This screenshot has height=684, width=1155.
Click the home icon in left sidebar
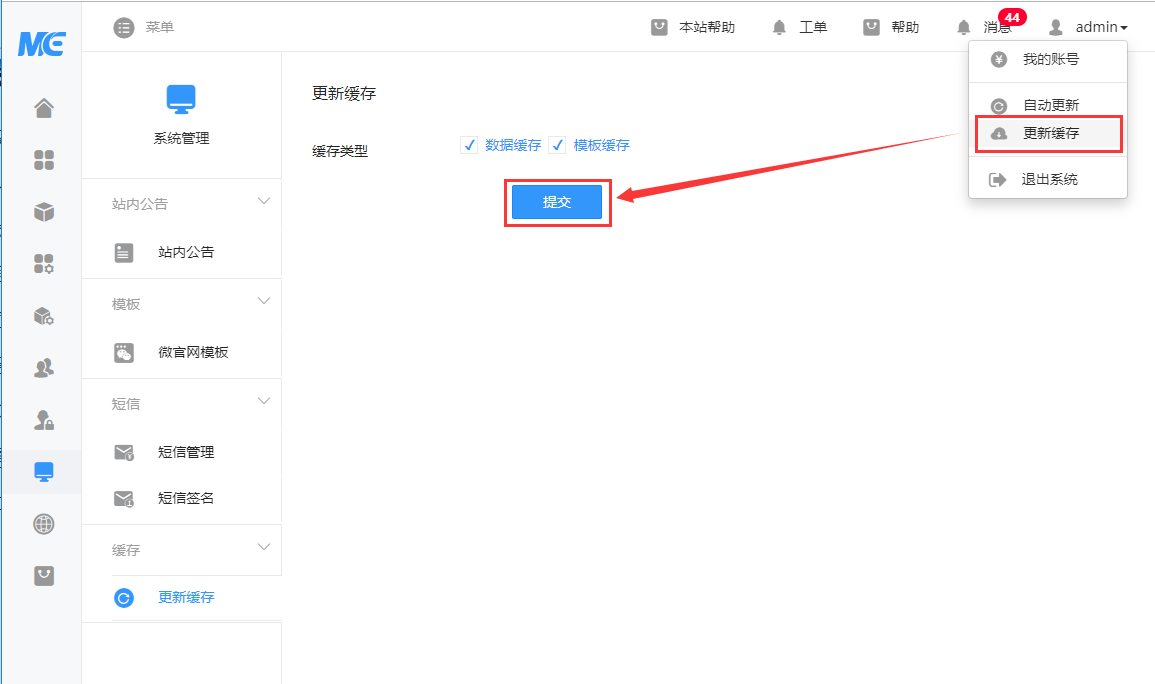point(43,108)
